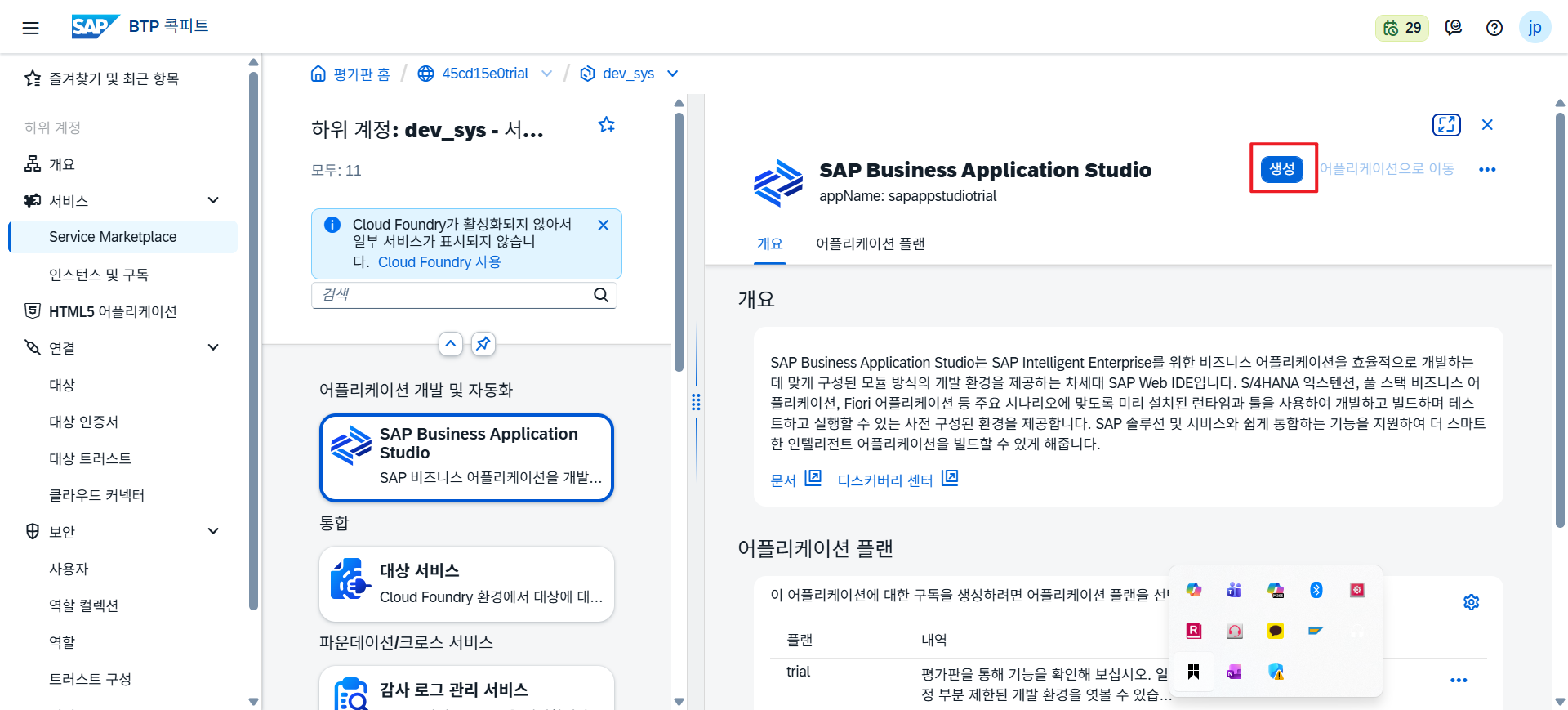1568x710 pixels.
Task: Click the left sidebar vertical scrollbar
Action: click(x=253, y=342)
